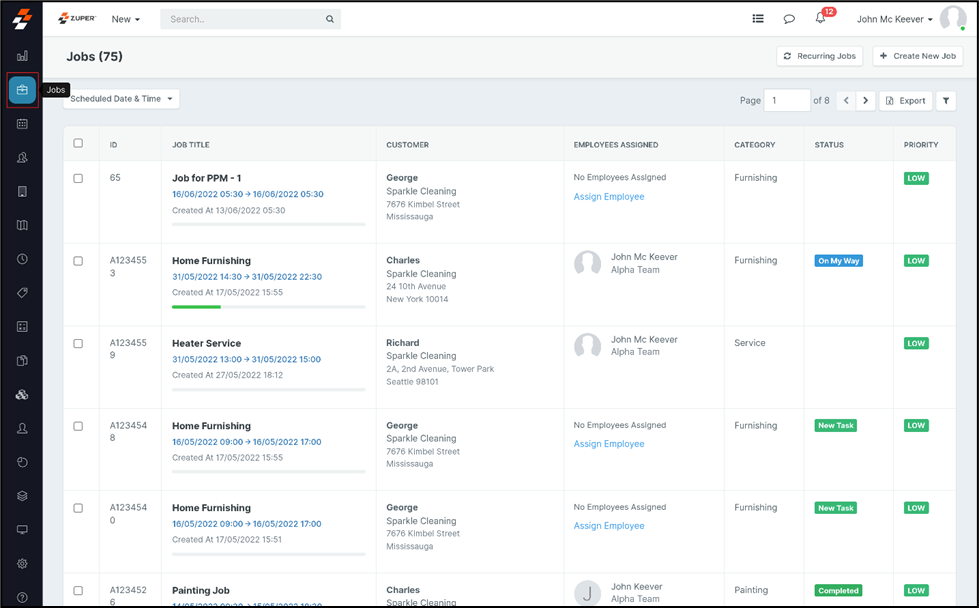
Task: Tick the select-all checkbox in table header
Action: tap(78, 144)
